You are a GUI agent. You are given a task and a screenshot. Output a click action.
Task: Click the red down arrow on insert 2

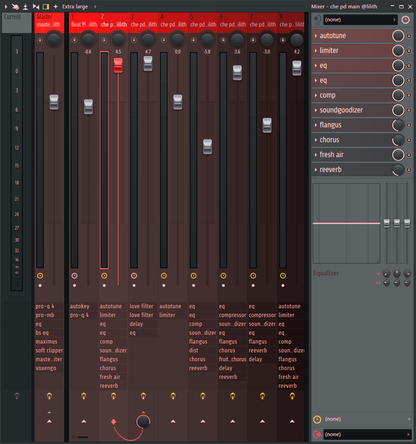(113, 422)
